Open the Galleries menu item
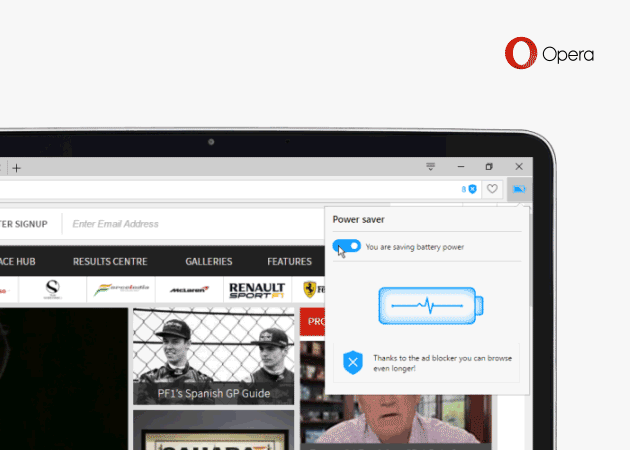 (209, 262)
